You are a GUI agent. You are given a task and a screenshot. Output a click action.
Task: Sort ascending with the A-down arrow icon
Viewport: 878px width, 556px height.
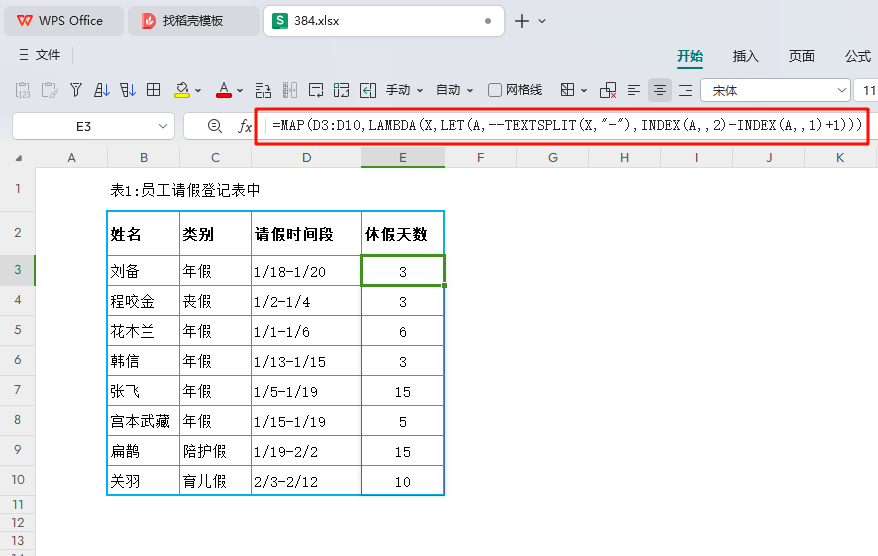coord(101,90)
